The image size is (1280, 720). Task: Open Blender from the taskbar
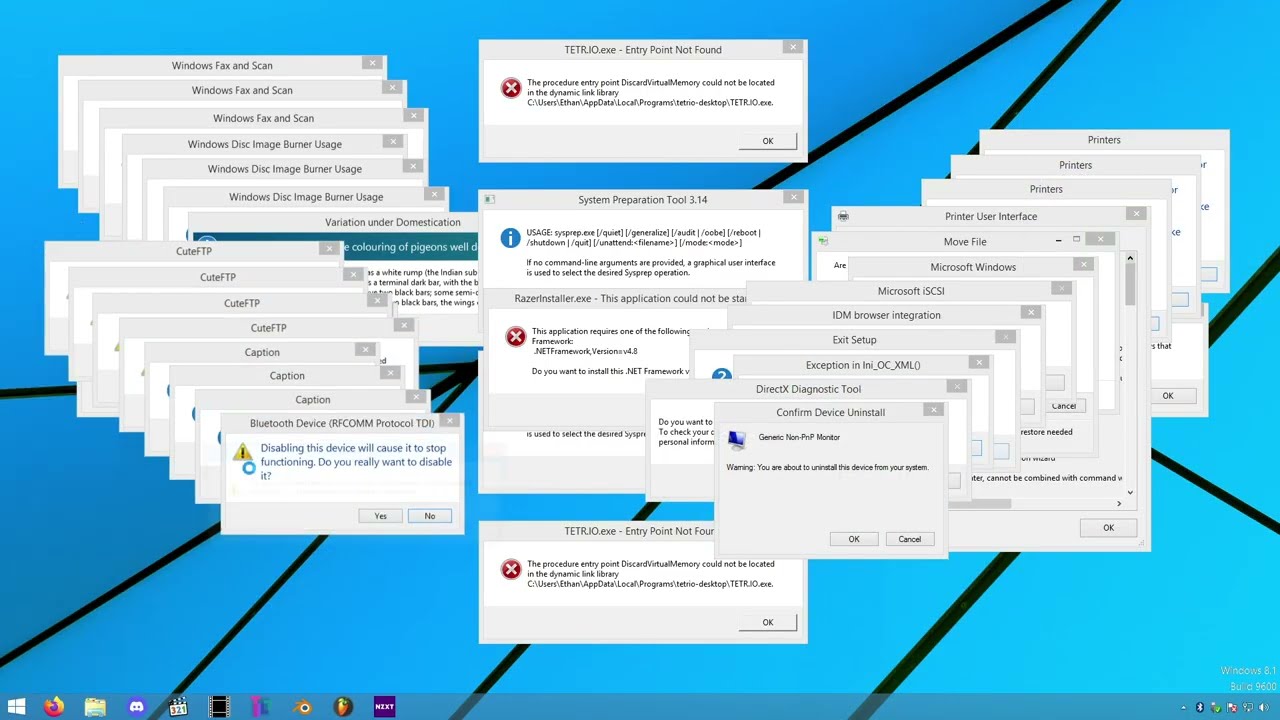[x=303, y=707]
